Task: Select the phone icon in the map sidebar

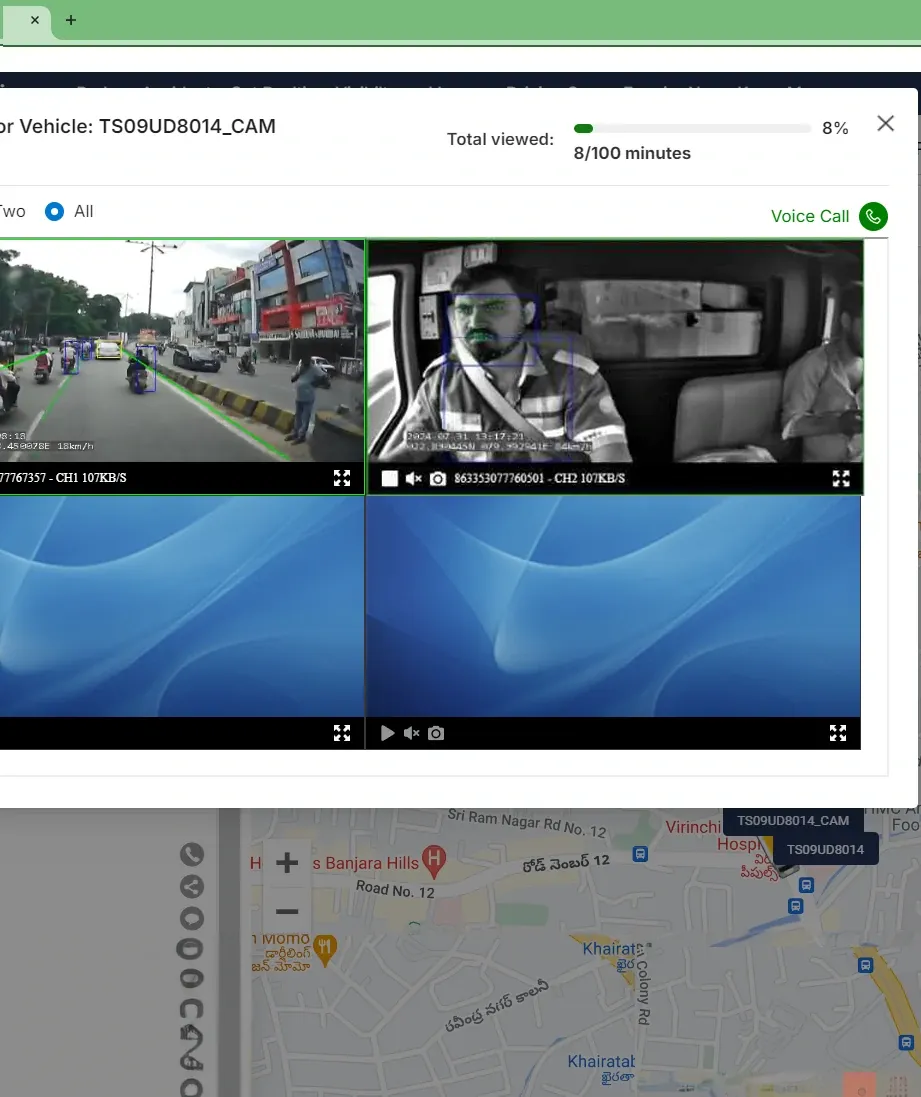Action: click(191, 855)
